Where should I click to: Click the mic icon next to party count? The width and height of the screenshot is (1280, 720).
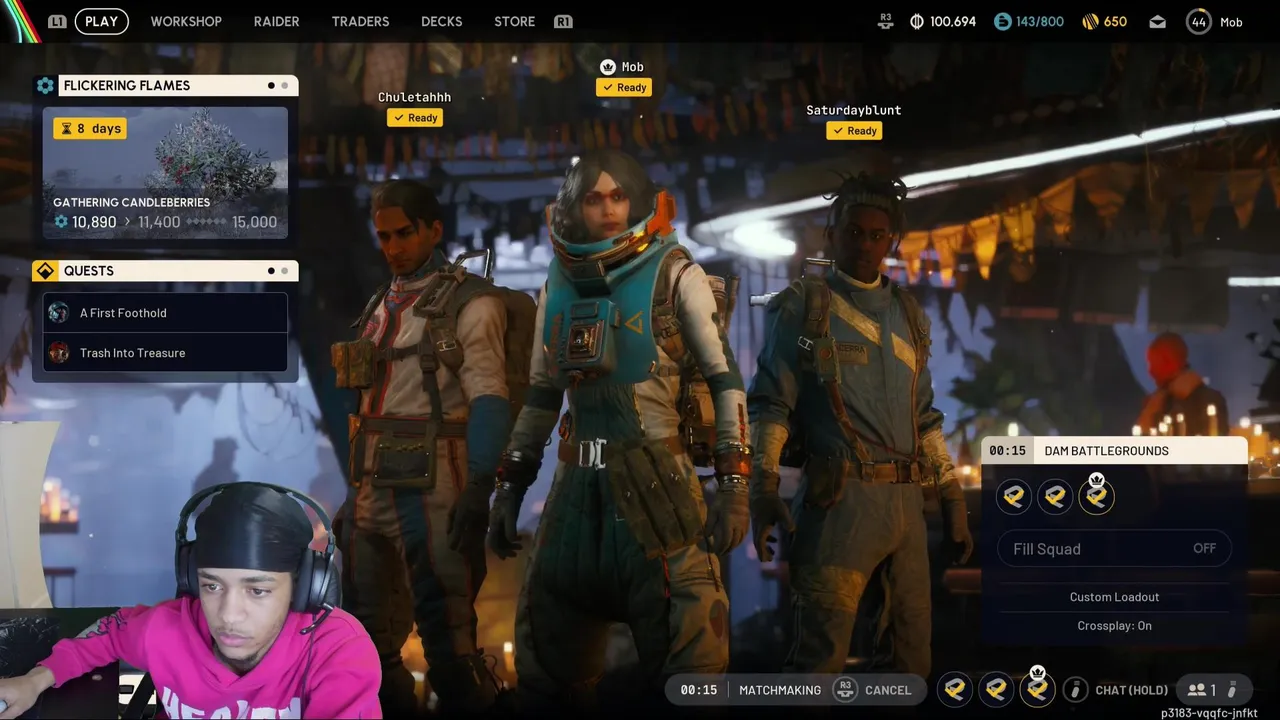[1232, 689]
